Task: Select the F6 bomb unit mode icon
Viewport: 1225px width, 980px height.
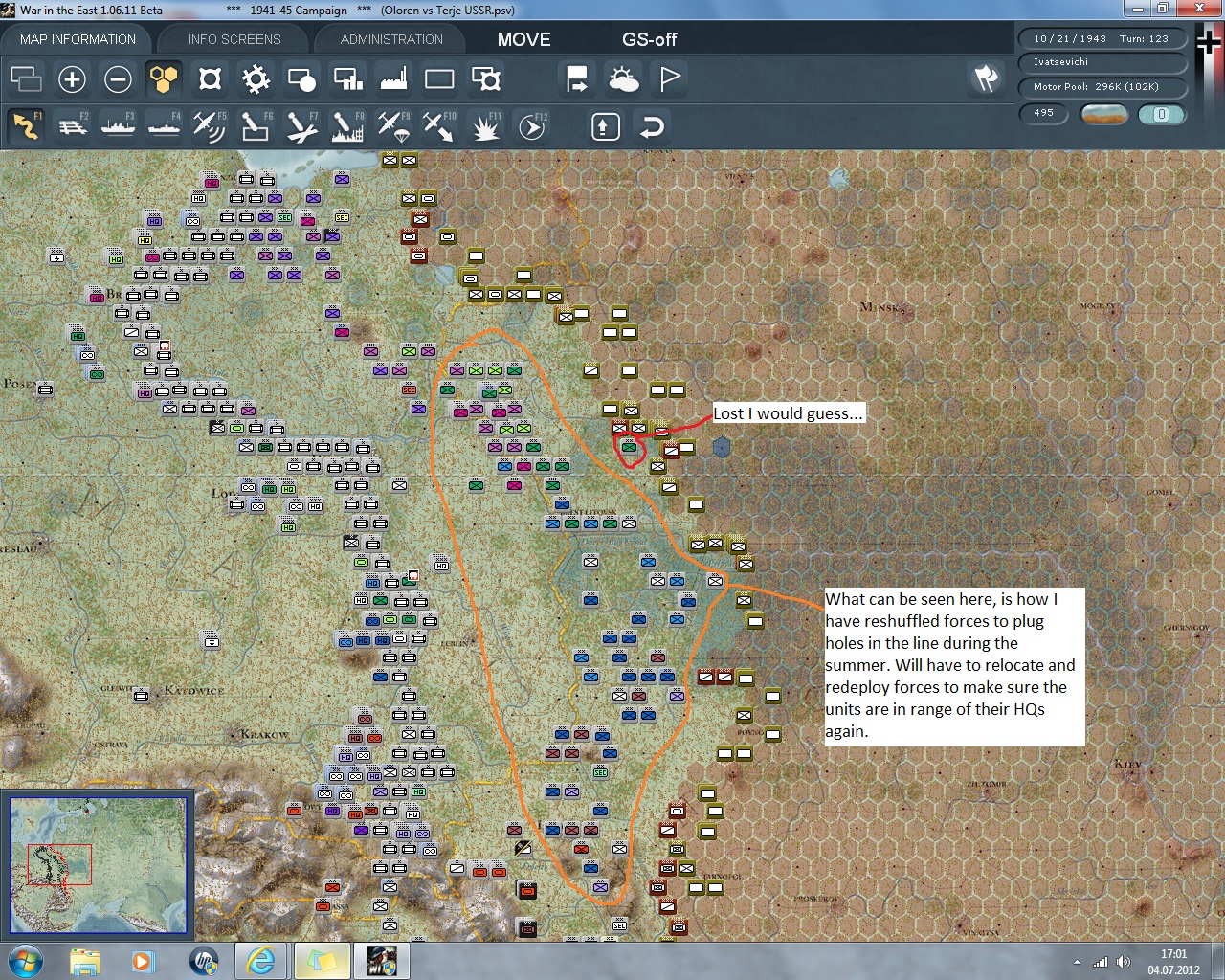Action: (x=256, y=126)
